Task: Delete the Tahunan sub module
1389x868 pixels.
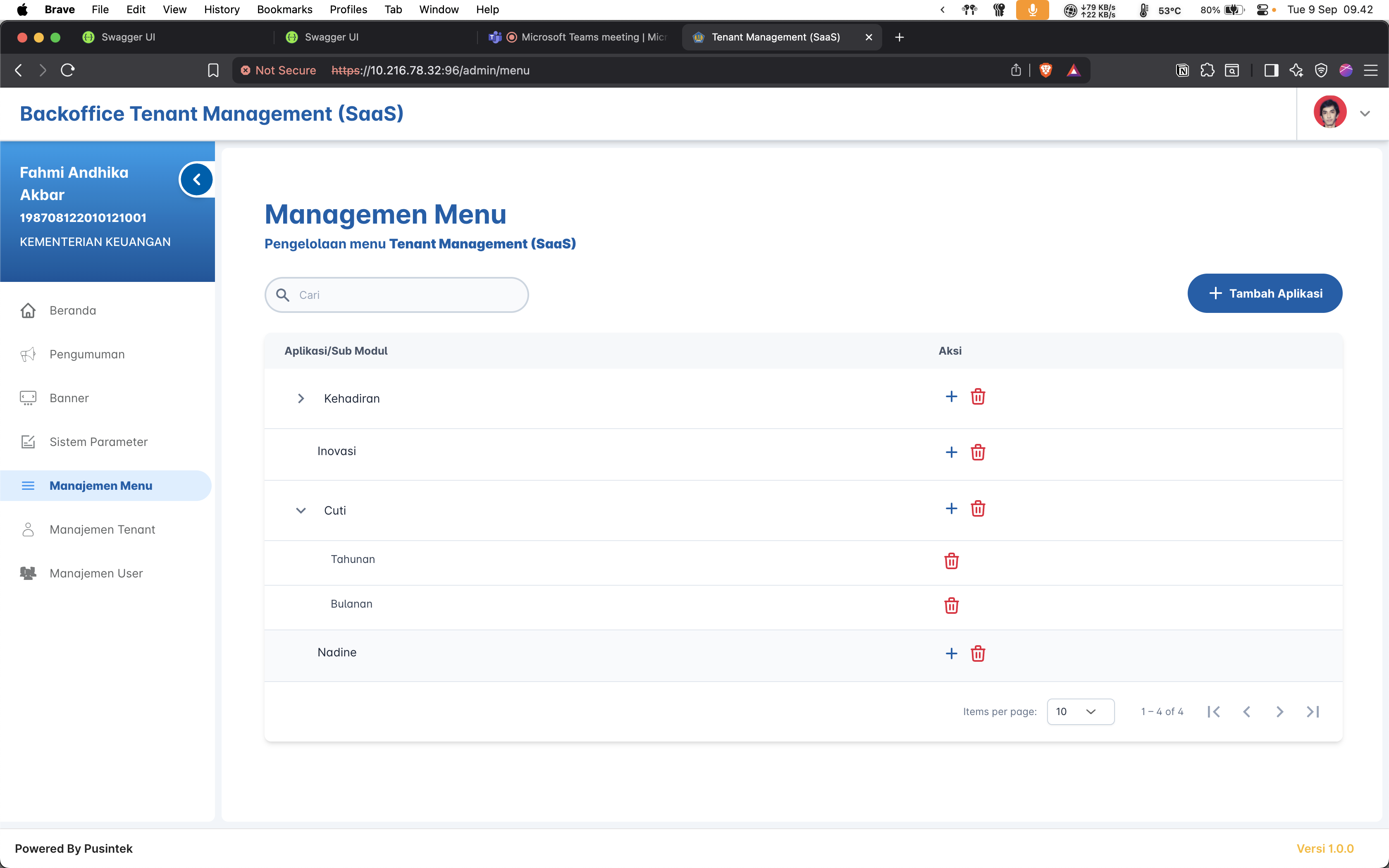Action: [951, 561]
